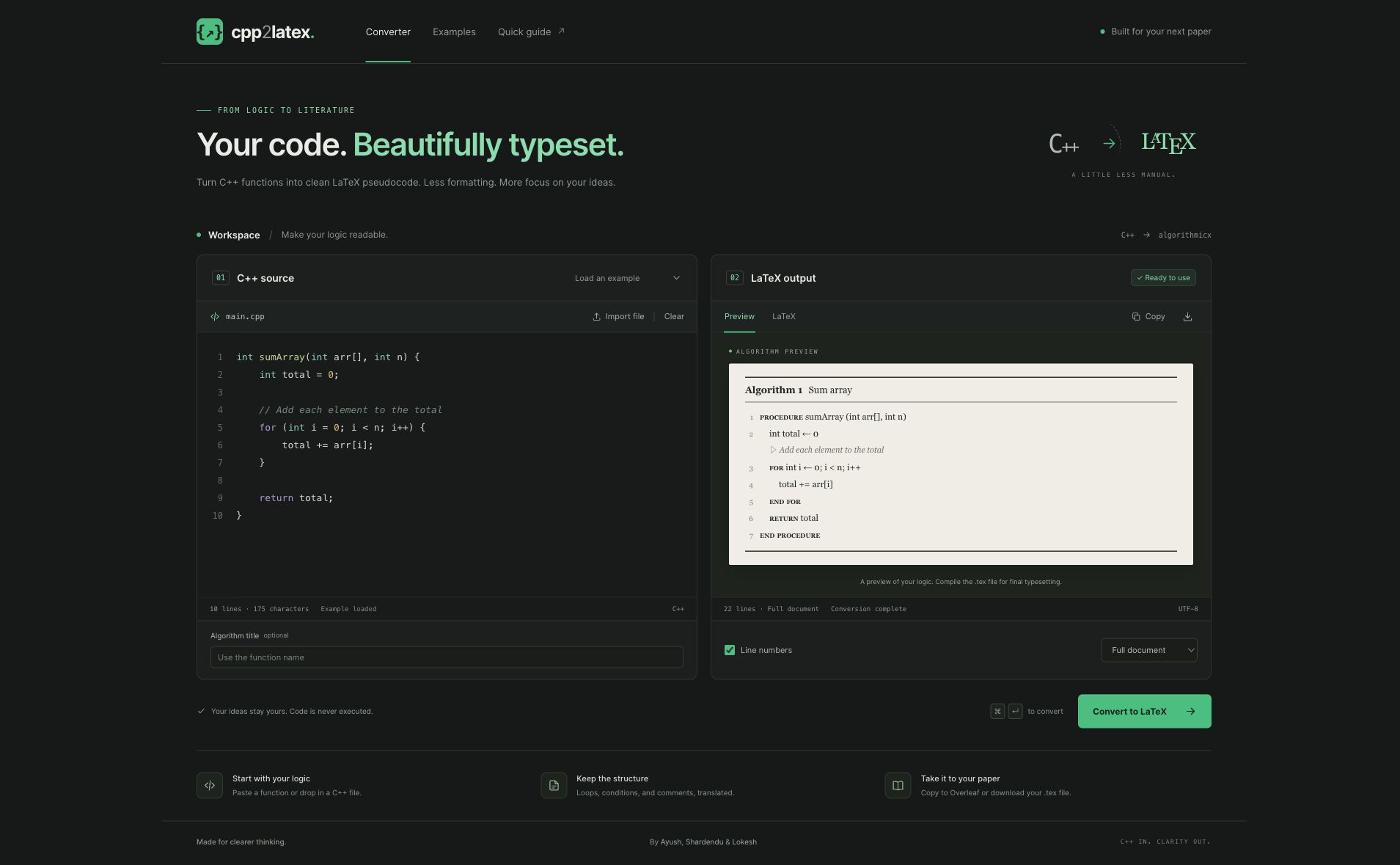Expand the Load an example dropdown

coord(628,278)
